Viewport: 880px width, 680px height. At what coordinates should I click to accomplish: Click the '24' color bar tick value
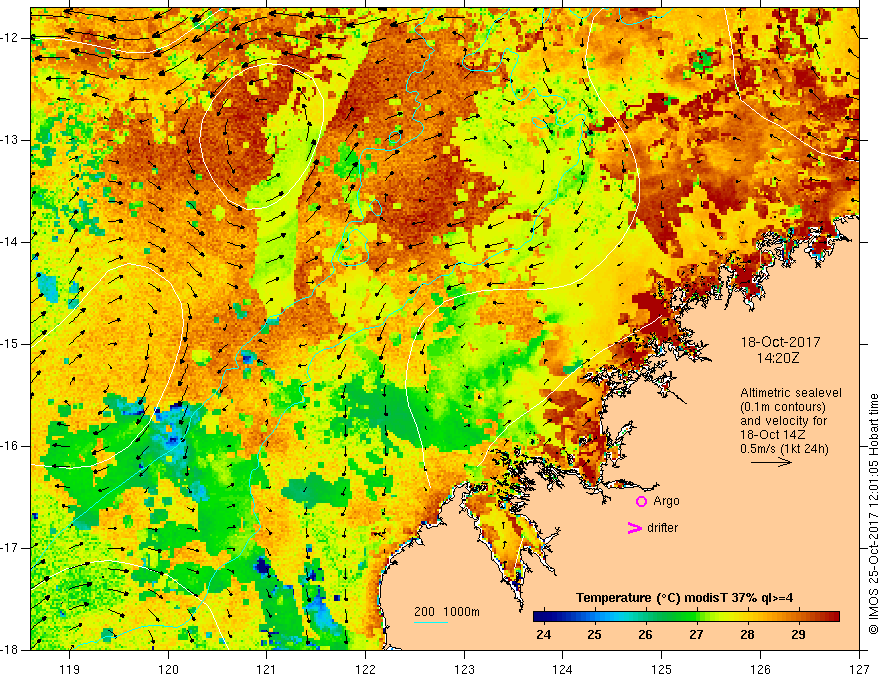543,635
